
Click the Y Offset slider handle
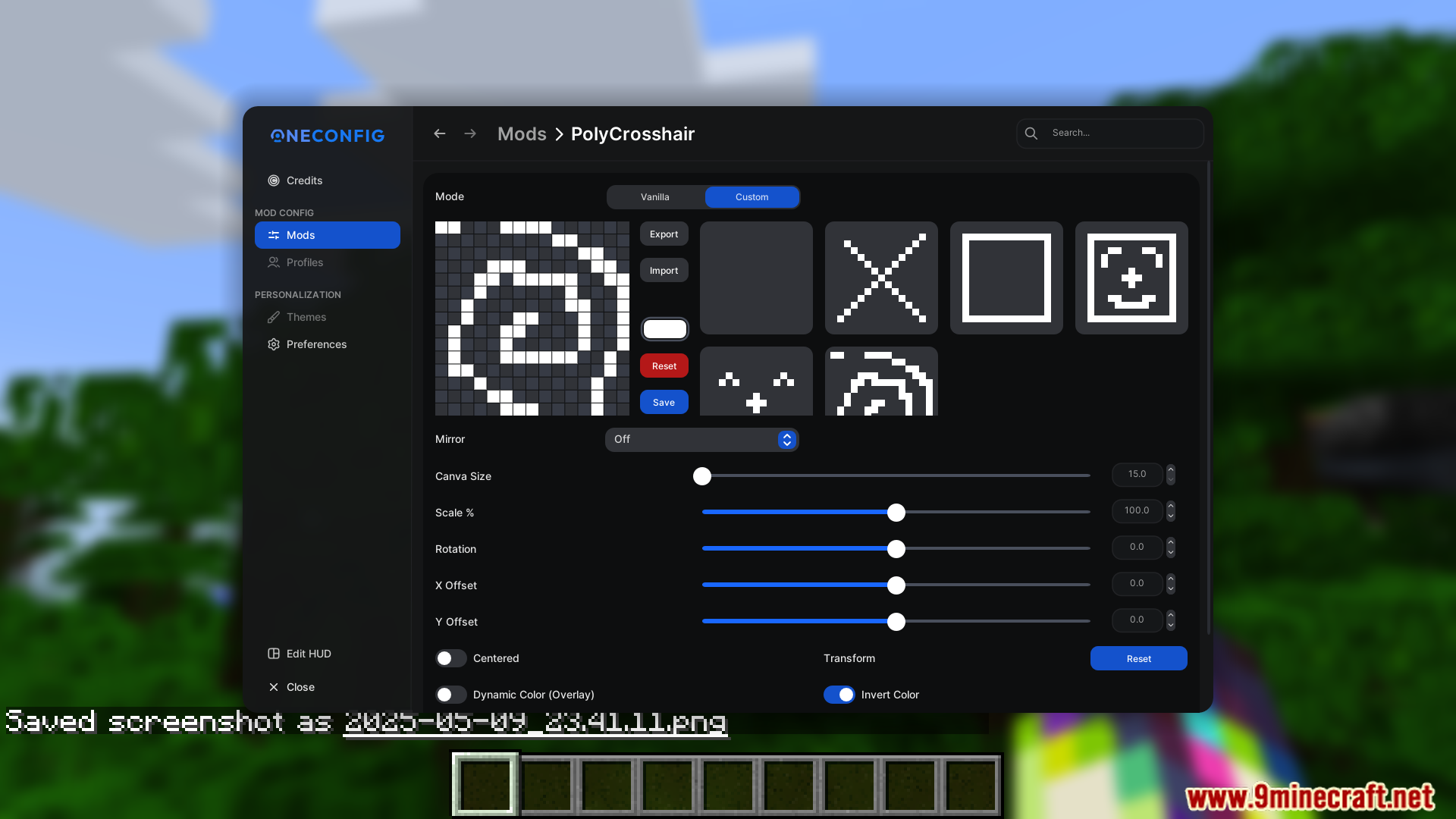pyautogui.click(x=896, y=622)
